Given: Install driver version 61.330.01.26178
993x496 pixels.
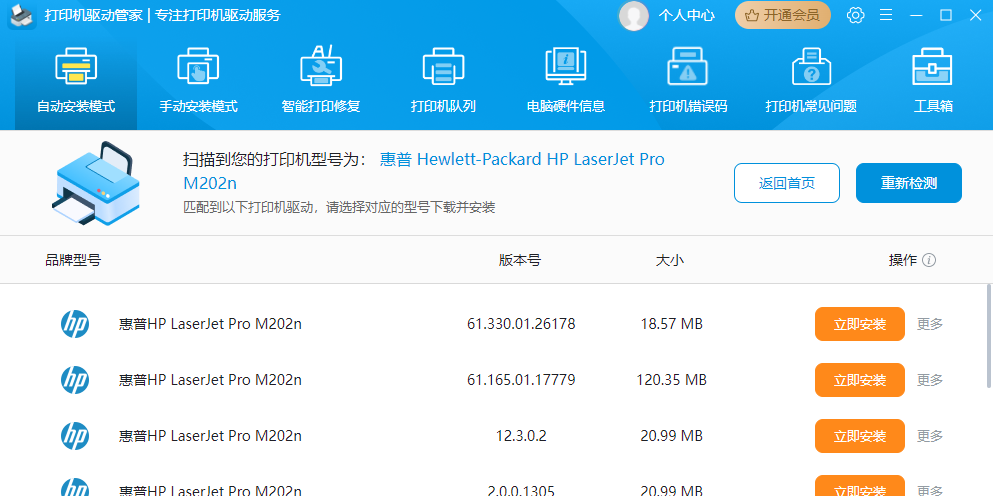Looking at the screenshot, I should [859, 324].
